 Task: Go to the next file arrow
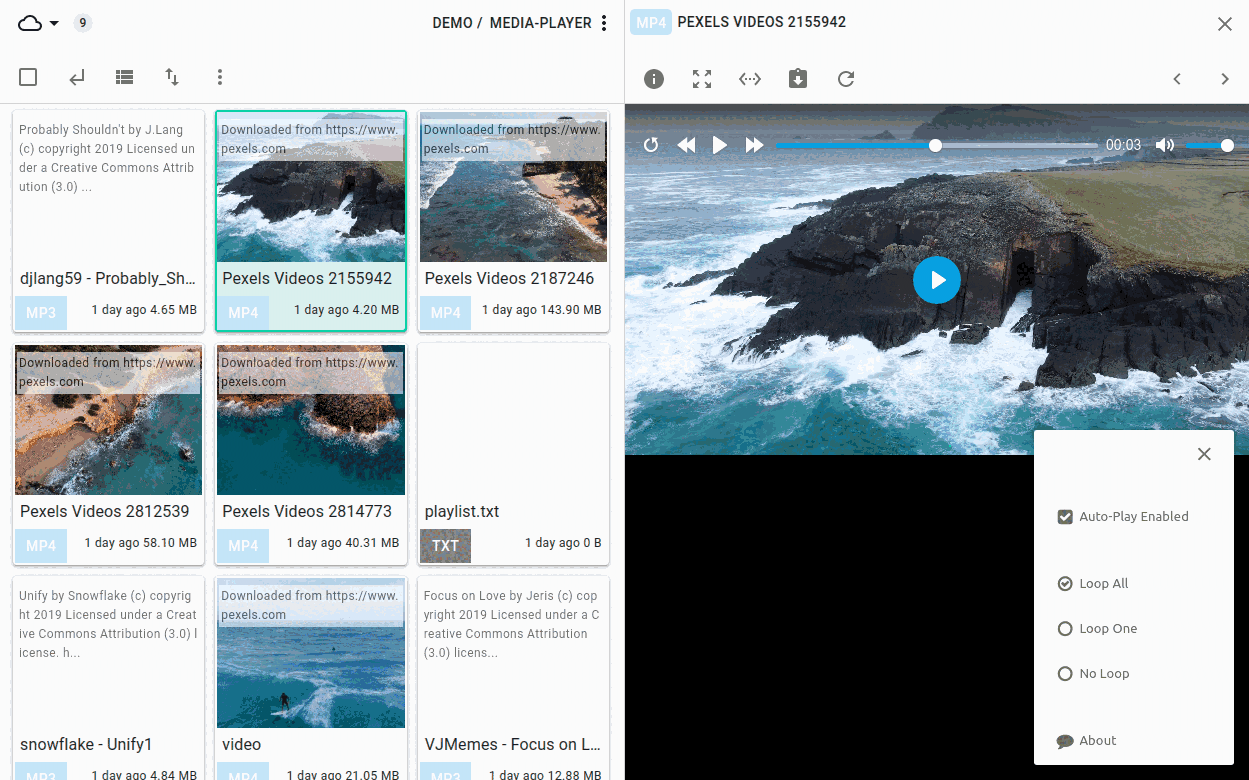[1225, 79]
